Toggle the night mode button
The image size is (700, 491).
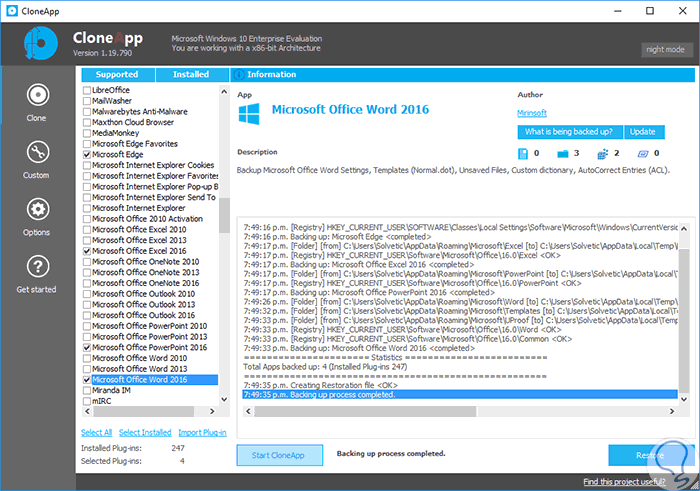click(667, 50)
